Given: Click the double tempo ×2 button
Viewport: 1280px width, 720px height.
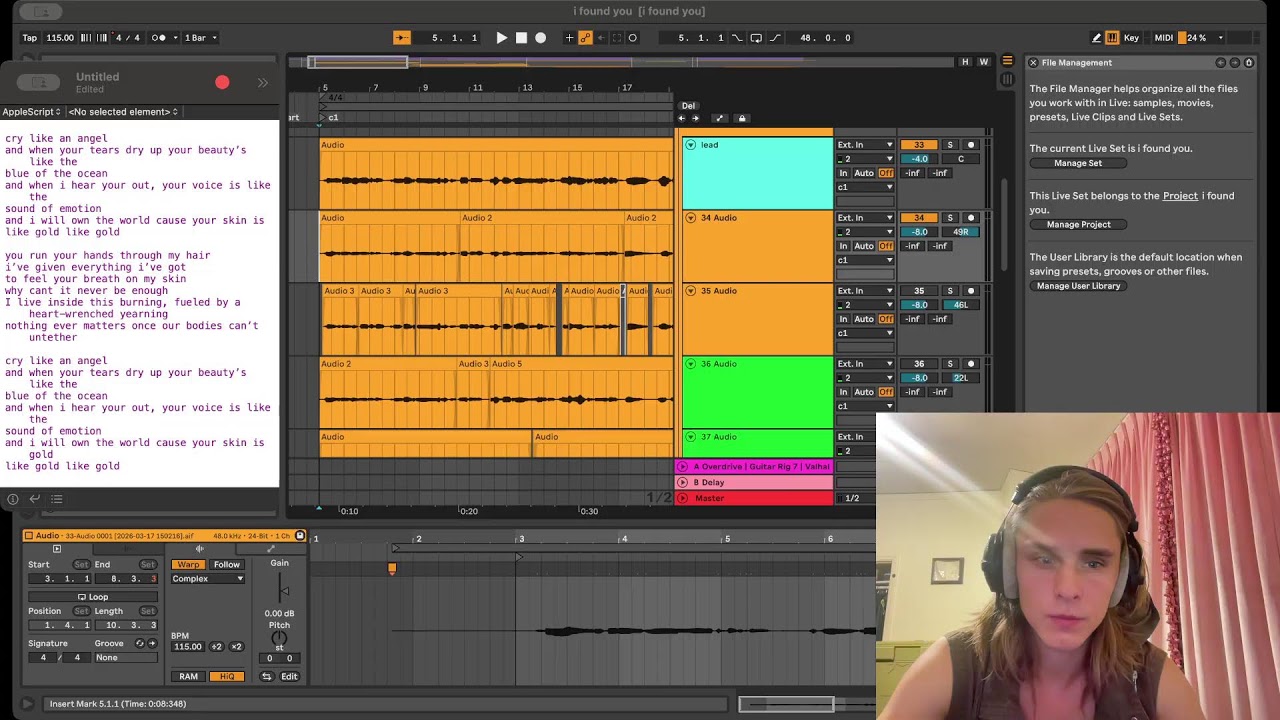Looking at the screenshot, I should (x=236, y=647).
